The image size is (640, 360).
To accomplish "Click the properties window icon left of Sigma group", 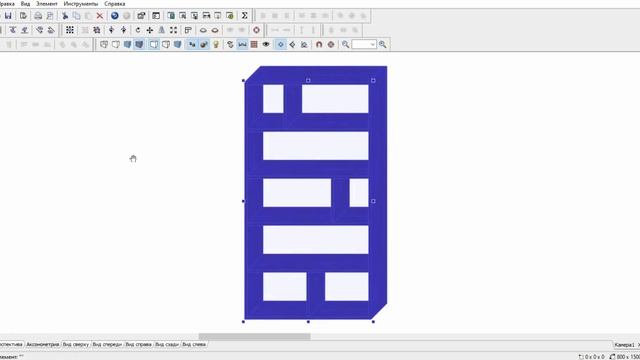I will point(156,16).
